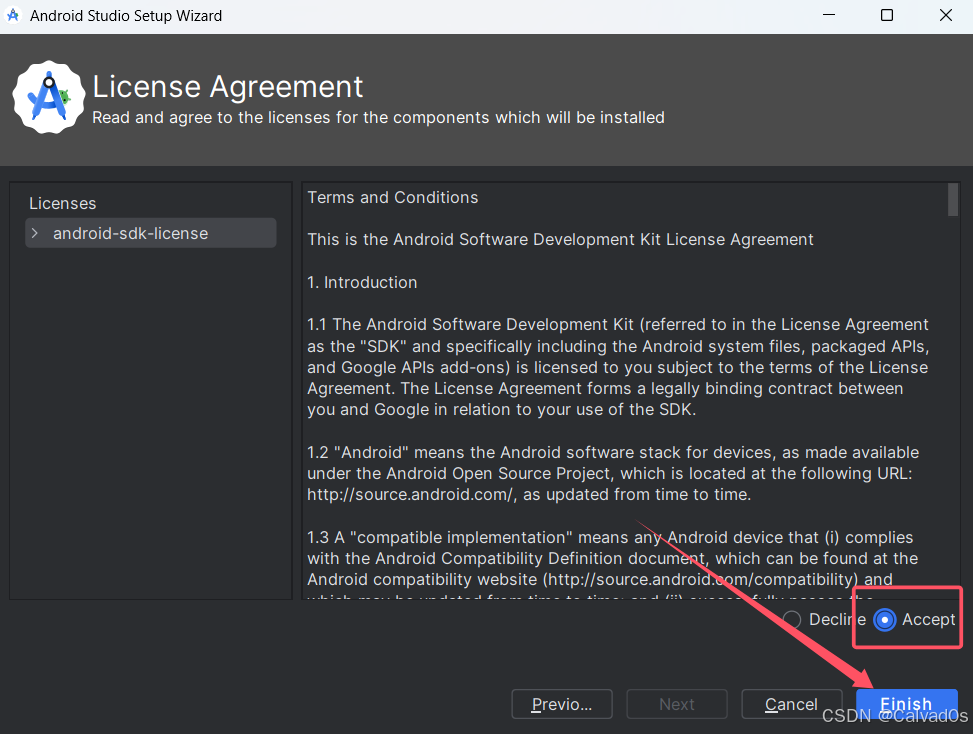Click the "Terms and Conditions" line
This screenshot has width=973, height=734.
click(x=393, y=197)
